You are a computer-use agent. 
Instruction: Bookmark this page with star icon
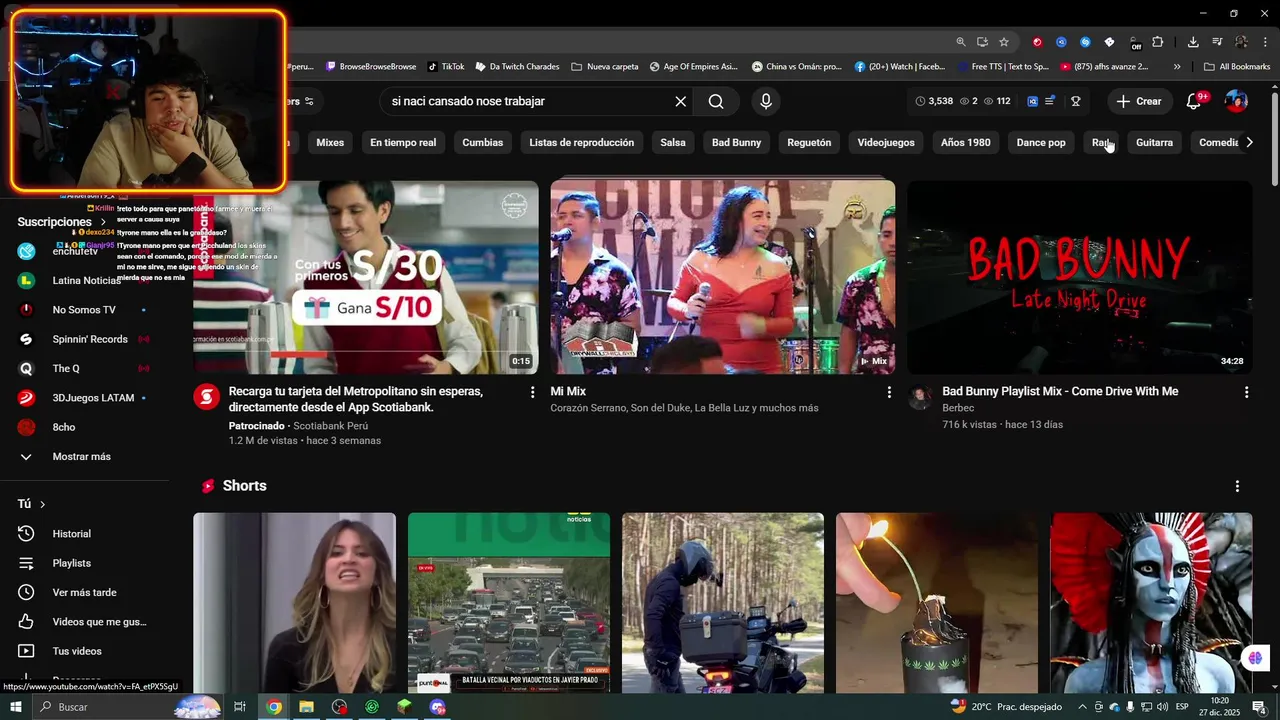[x=1004, y=42]
